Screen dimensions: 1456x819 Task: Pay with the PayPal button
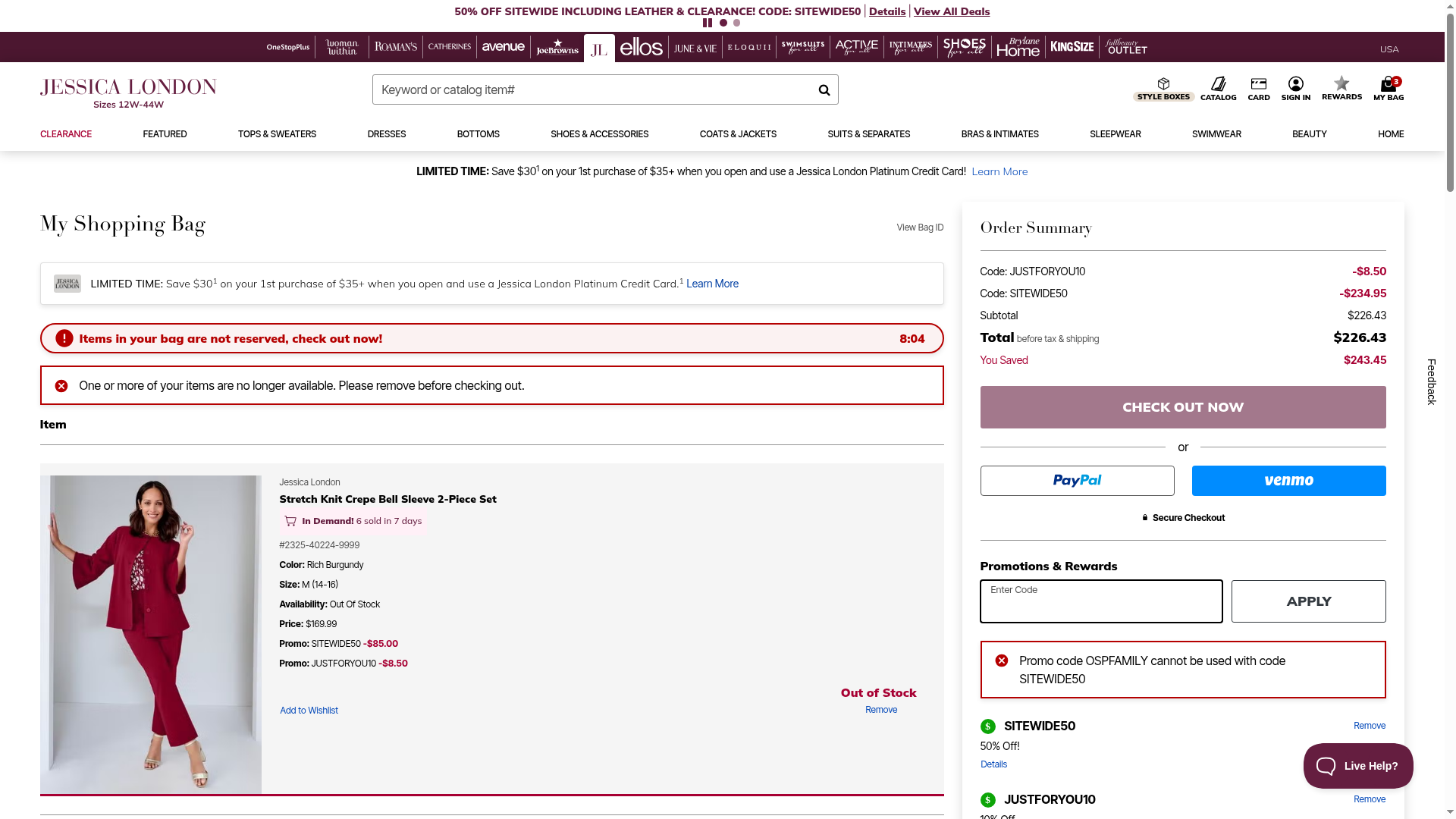pyautogui.click(x=1076, y=481)
